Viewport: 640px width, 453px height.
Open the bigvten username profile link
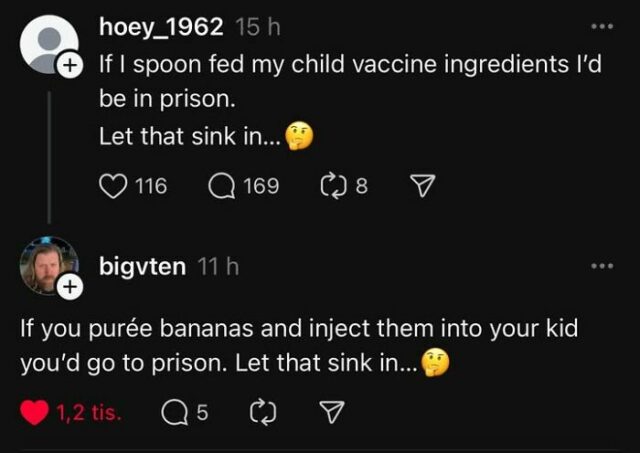[x=142, y=268]
